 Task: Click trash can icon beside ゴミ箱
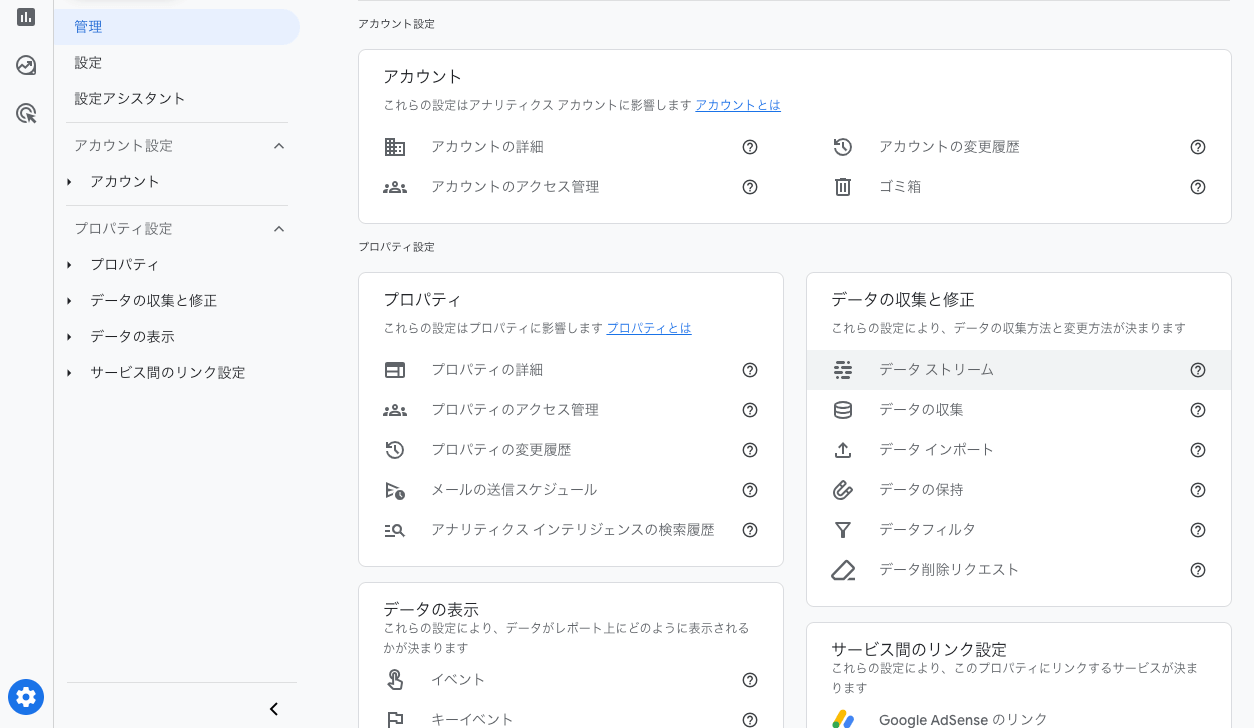point(843,187)
